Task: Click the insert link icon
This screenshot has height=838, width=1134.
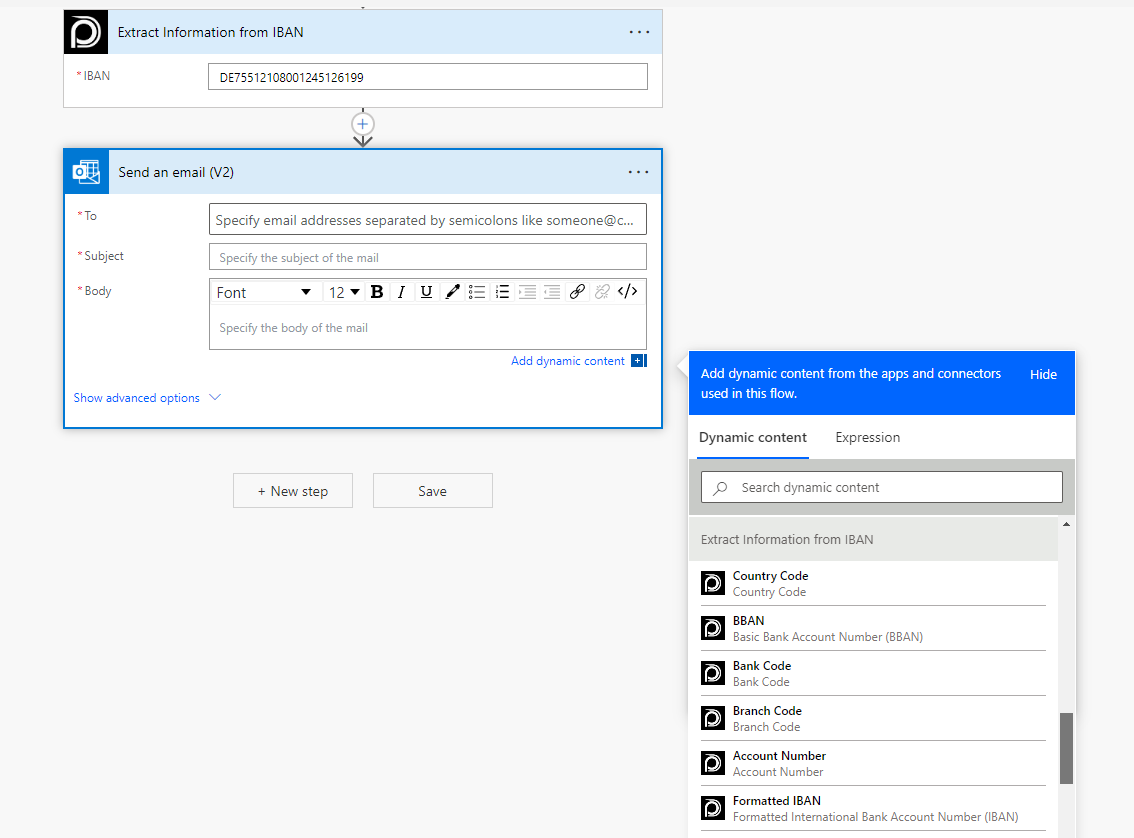Action: pos(577,292)
